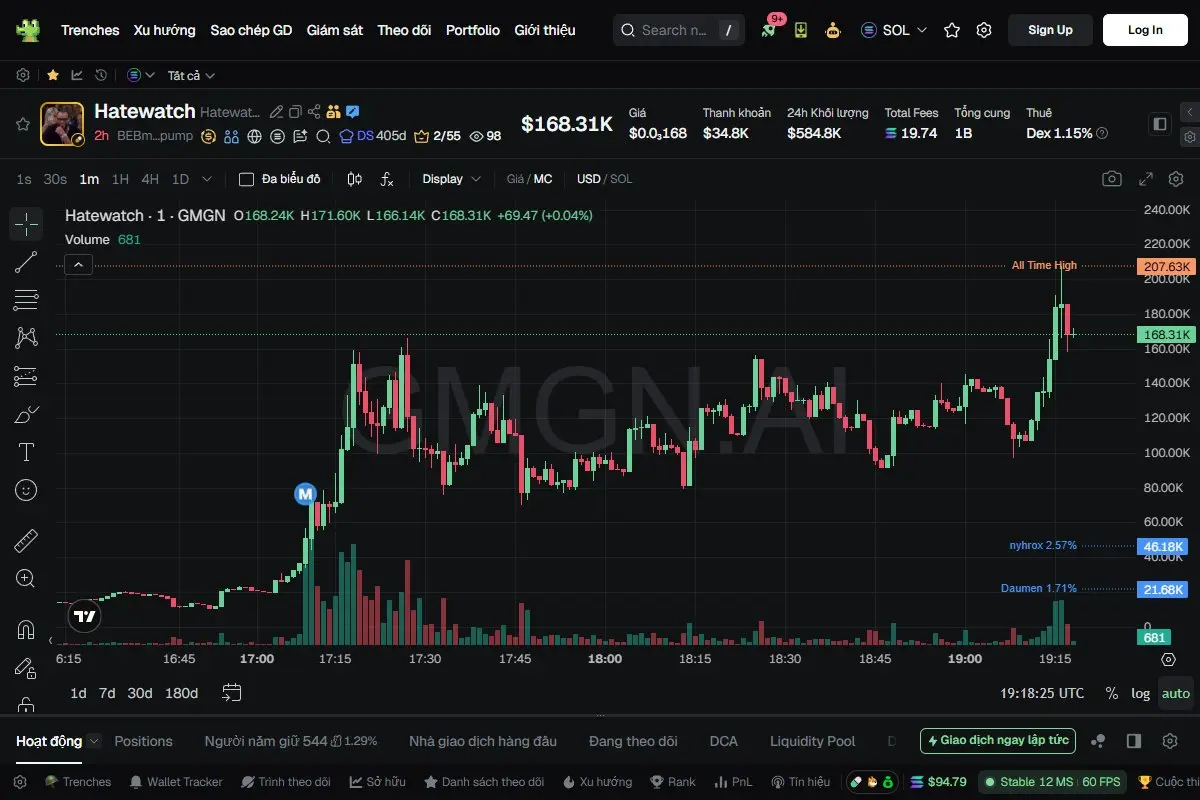Take a chart snapshot with camera icon

click(1111, 179)
